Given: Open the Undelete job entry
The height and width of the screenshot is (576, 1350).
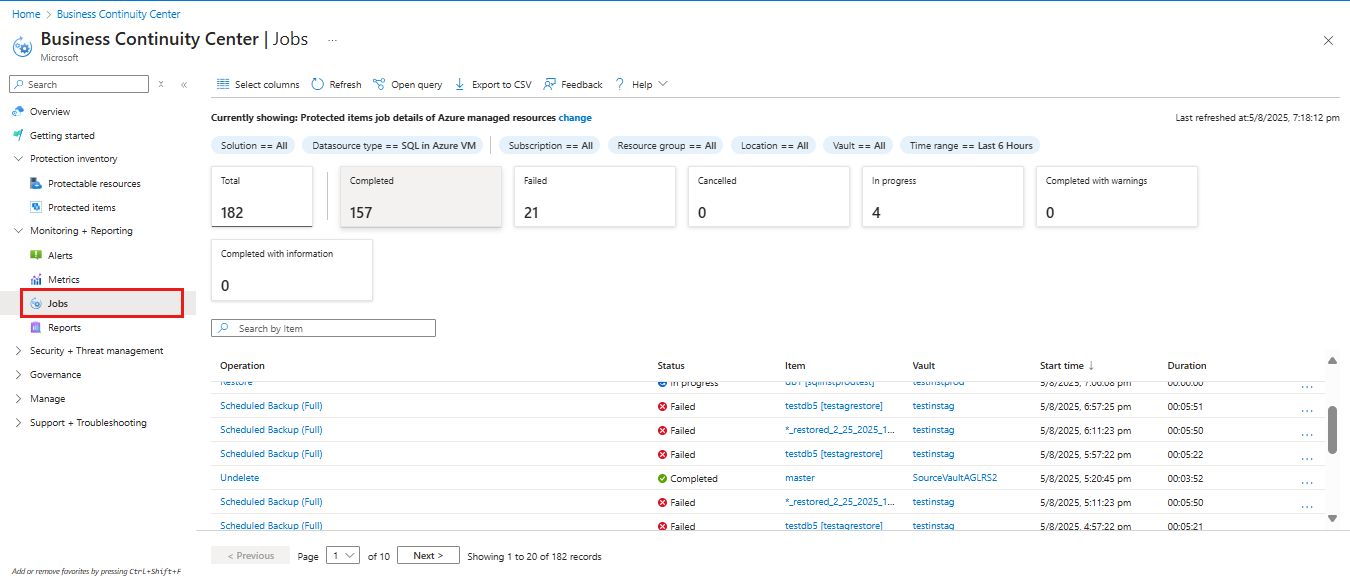Looking at the screenshot, I should tap(239, 477).
